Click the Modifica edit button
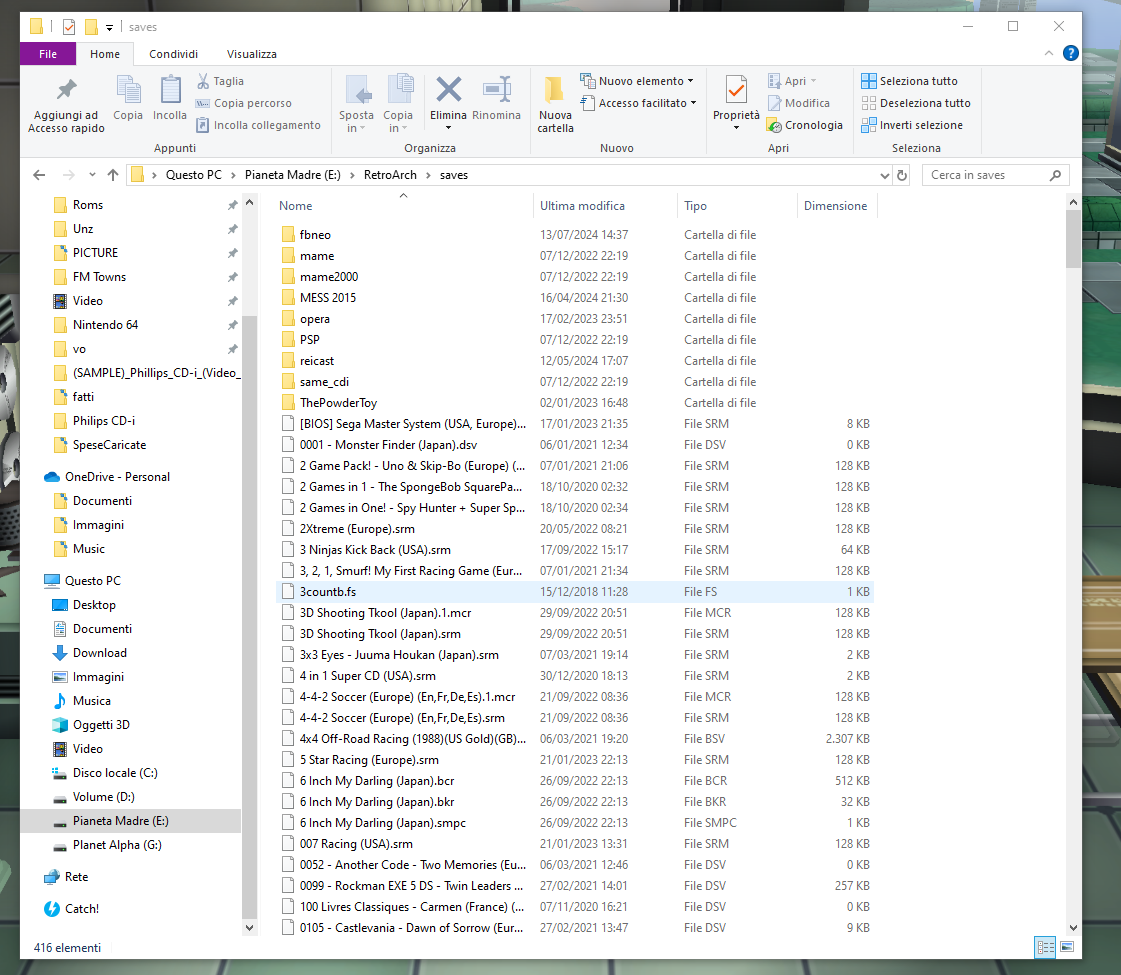Viewport: 1121px width, 975px height. [799, 104]
